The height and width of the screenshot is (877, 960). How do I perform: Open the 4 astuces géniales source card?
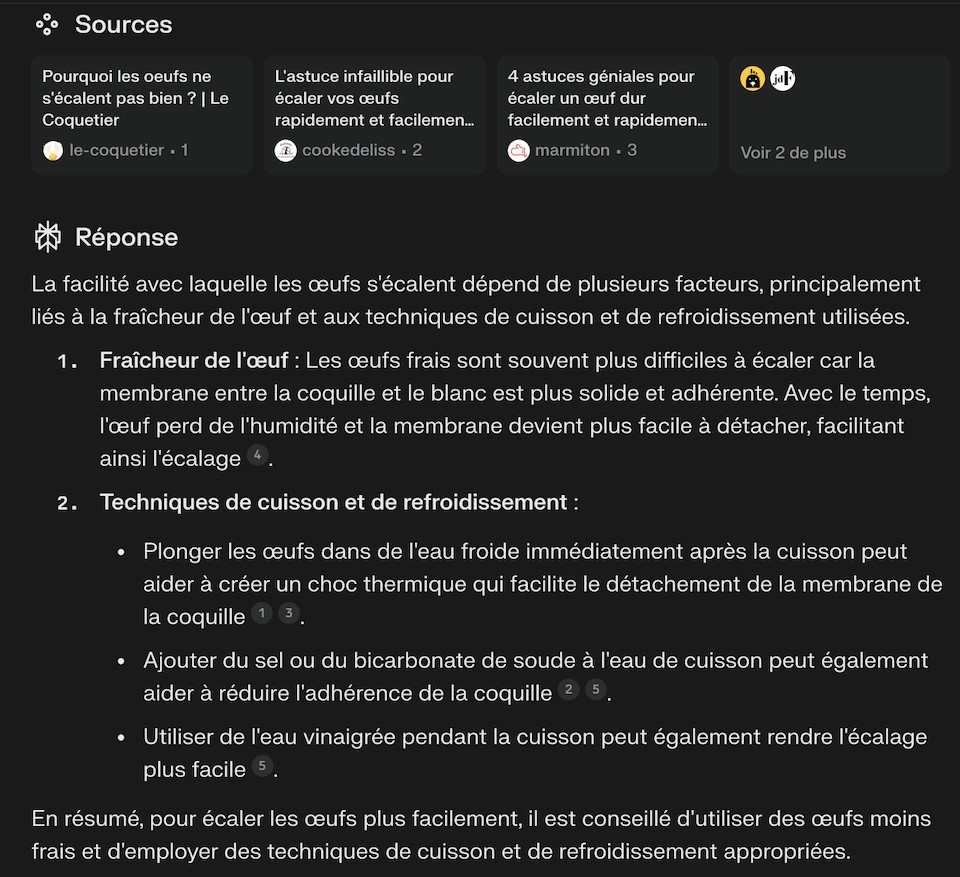pos(608,115)
